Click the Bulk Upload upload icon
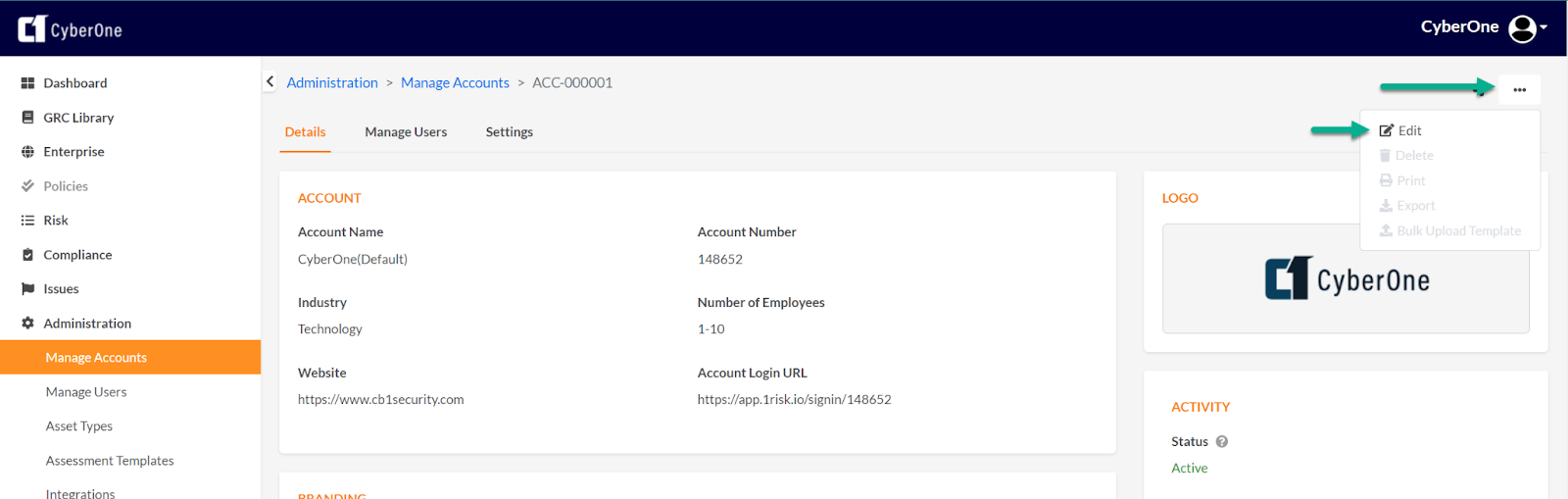The height and width of the screenshot is (499, 1568). [1386, 230]
